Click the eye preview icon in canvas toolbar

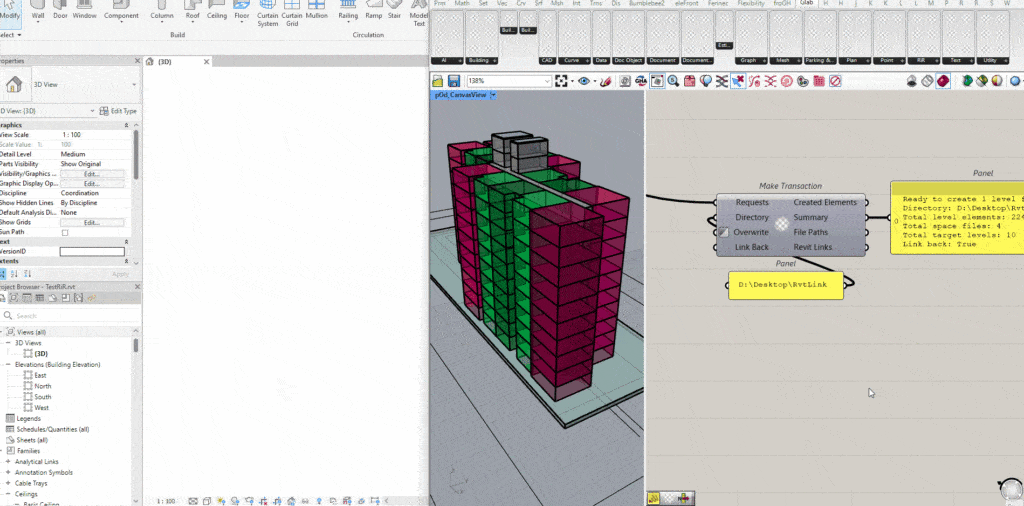(584, 81)
